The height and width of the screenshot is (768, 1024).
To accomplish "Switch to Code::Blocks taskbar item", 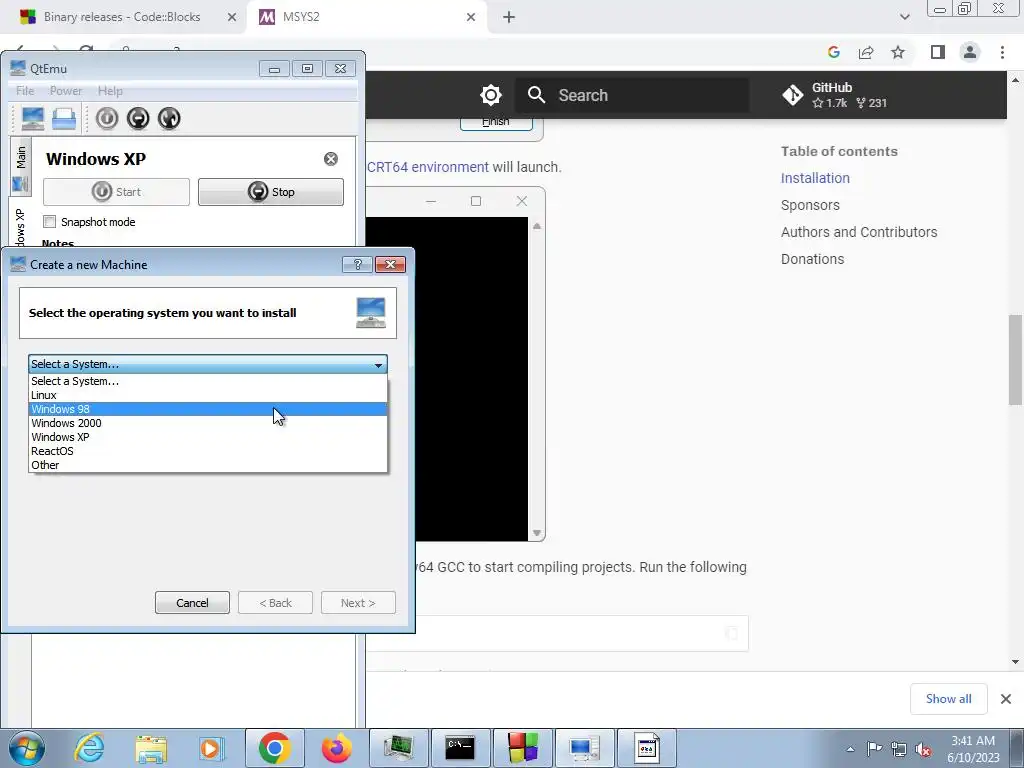I will (522, 748).
